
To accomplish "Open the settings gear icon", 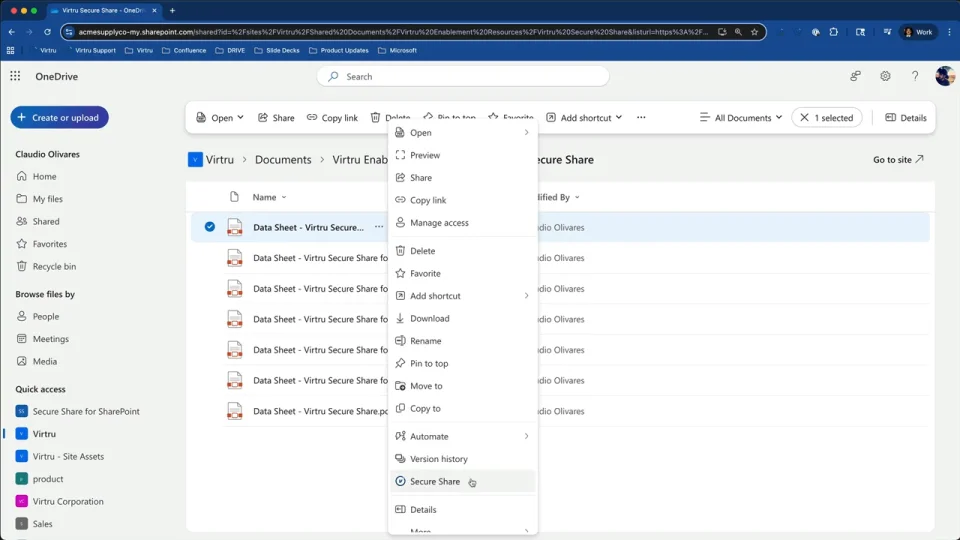I will click(885, 76).
